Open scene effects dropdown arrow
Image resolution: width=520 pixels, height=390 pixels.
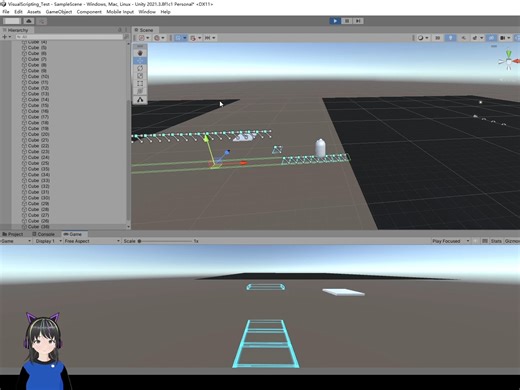point(481,38)
